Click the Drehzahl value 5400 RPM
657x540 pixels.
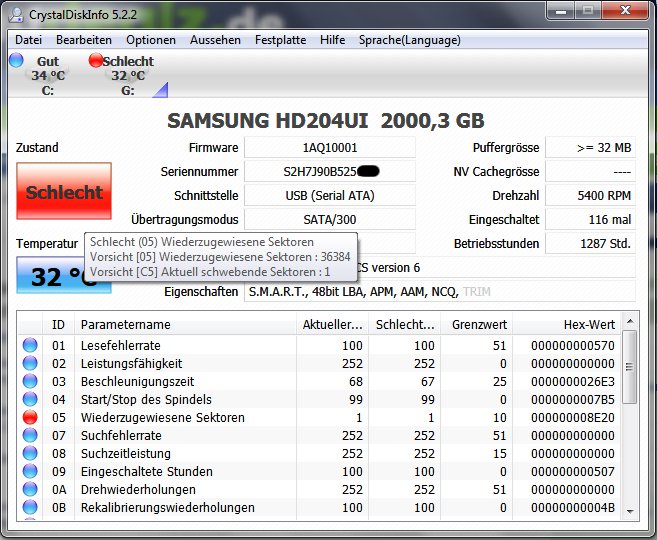tap(590, 195)
